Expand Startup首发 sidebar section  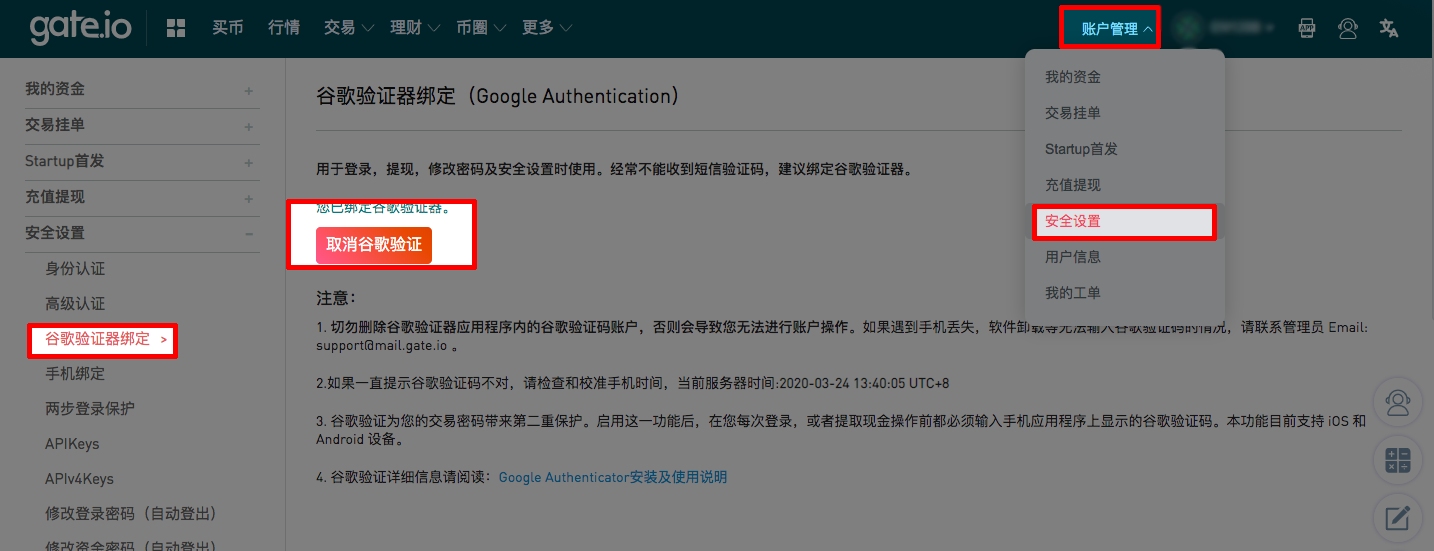(248, 163)
